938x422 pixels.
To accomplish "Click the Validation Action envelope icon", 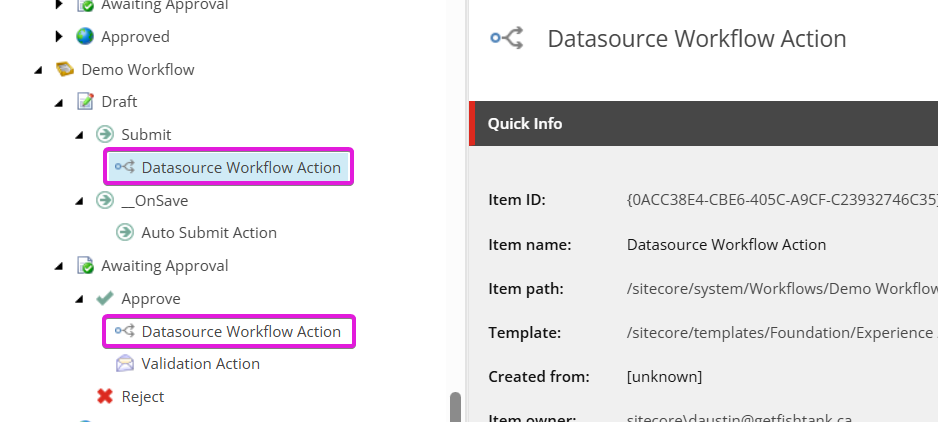I will (x=125, y=363).
